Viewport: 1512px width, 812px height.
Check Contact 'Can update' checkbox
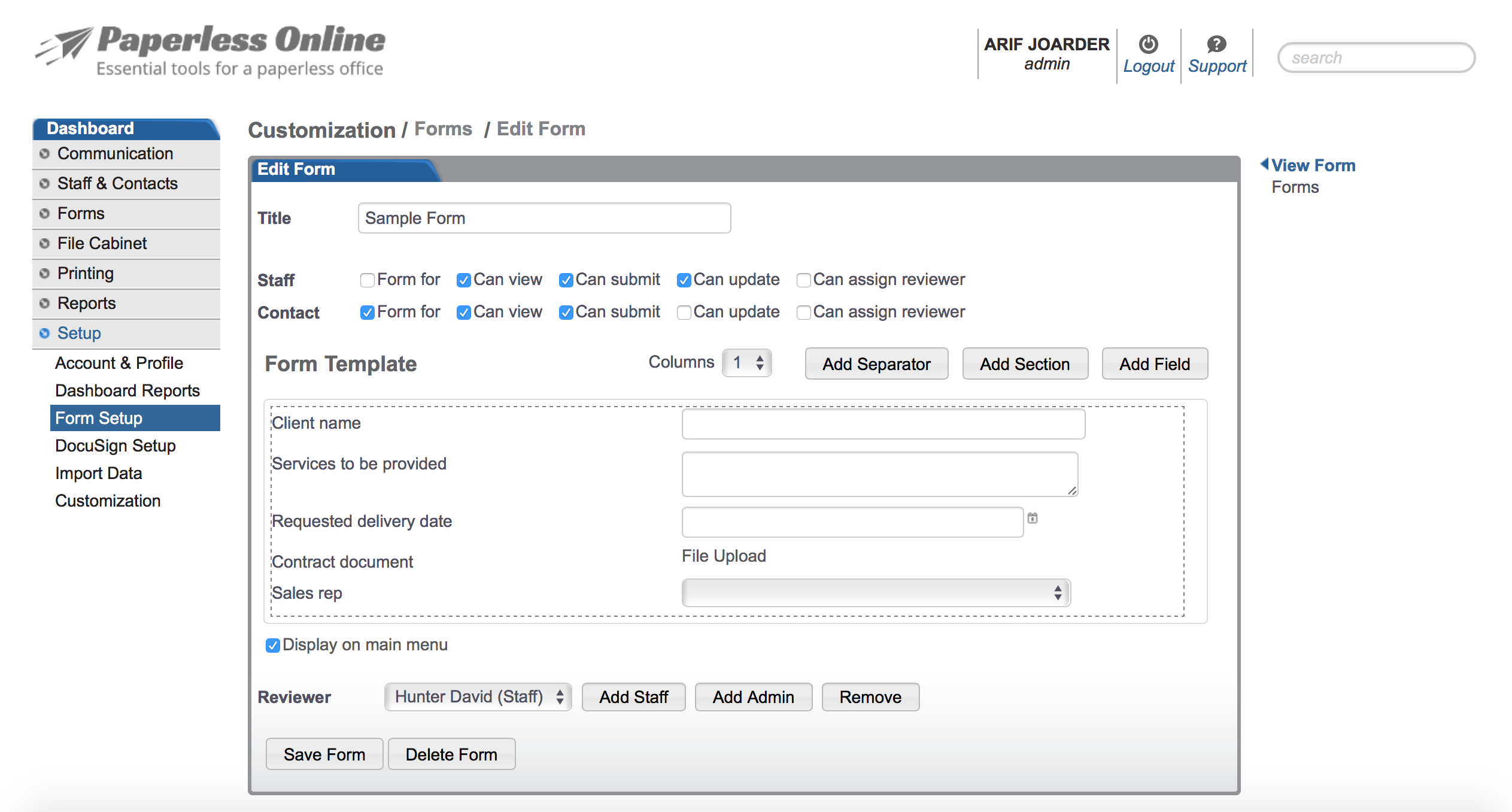(684, 313)
